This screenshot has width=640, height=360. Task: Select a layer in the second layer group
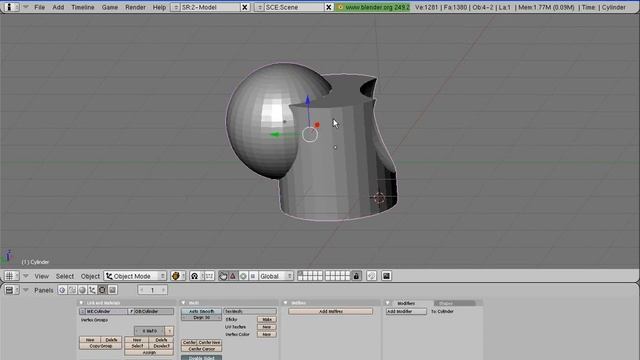pyautogui.click(x=338, y=276)
